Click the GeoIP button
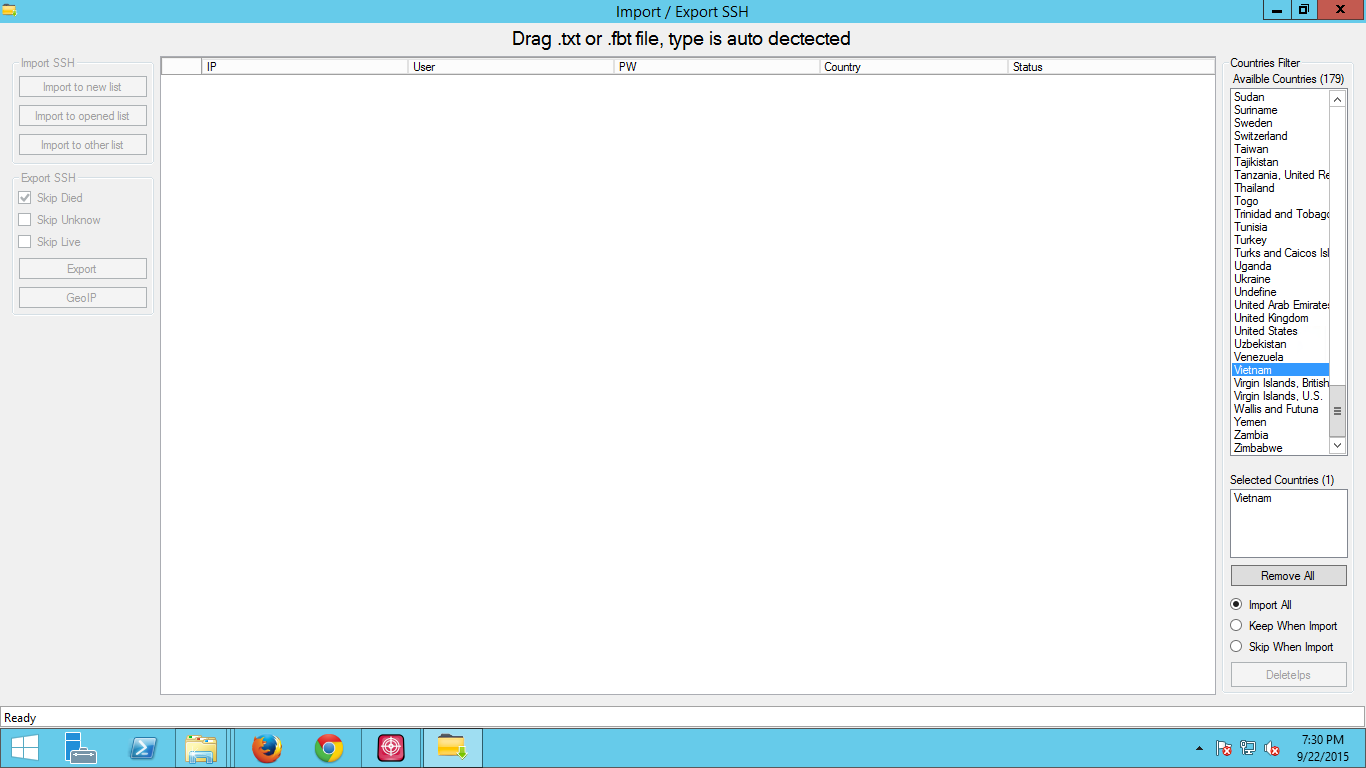Screen dimensions: 1366x768 (x=83, y=298)
